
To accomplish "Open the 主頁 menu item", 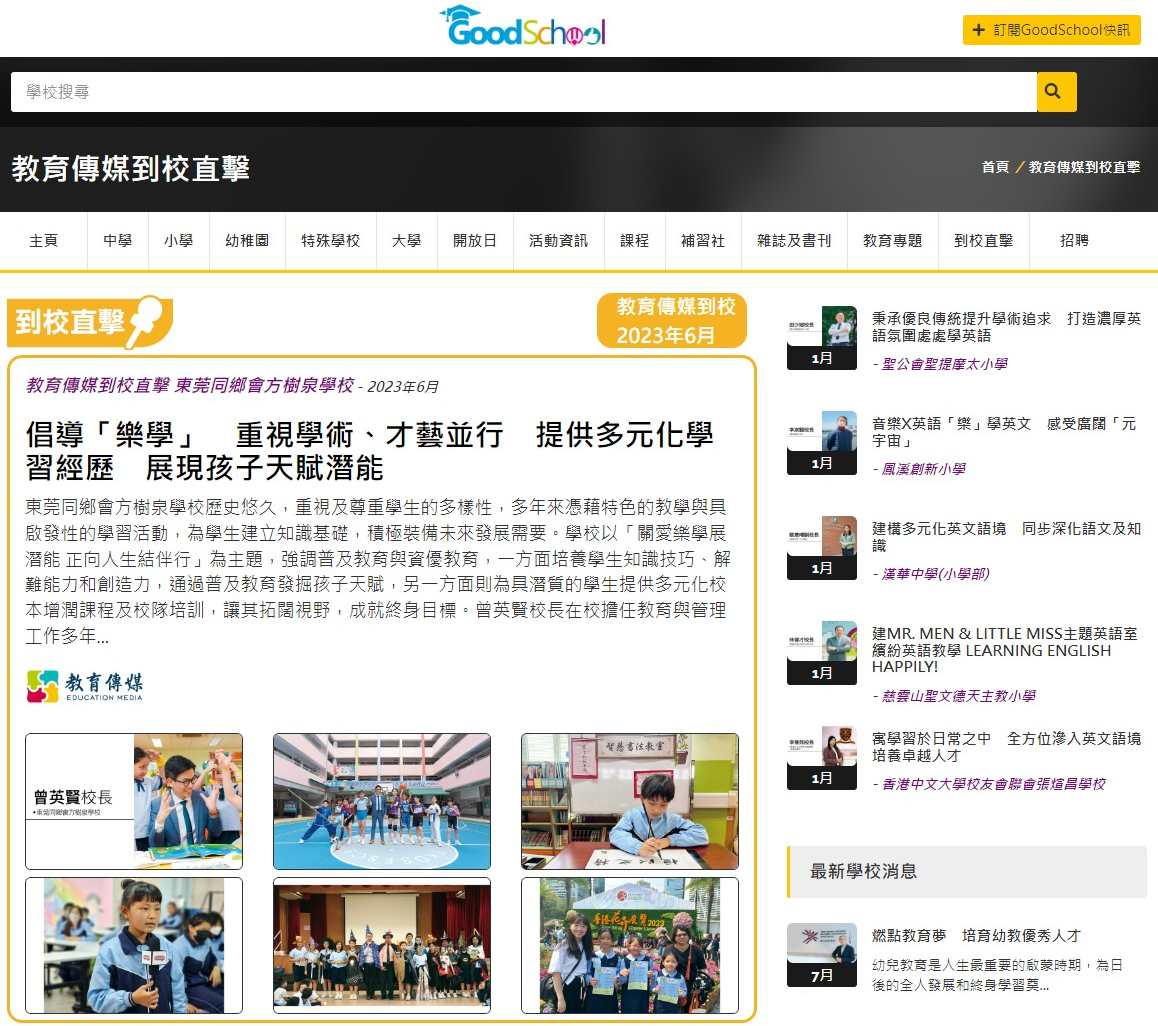I will pyautogui.click(x=44, y=241).
